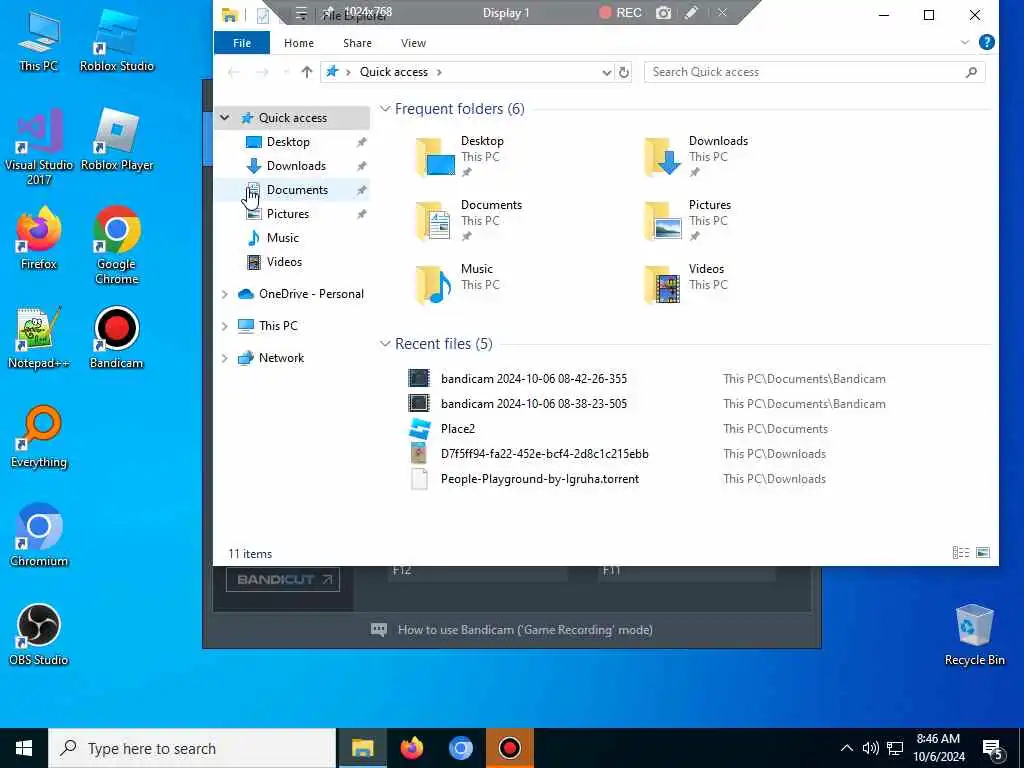Click breadcrumb arrow after Quick access

click(x=440, y=72)
